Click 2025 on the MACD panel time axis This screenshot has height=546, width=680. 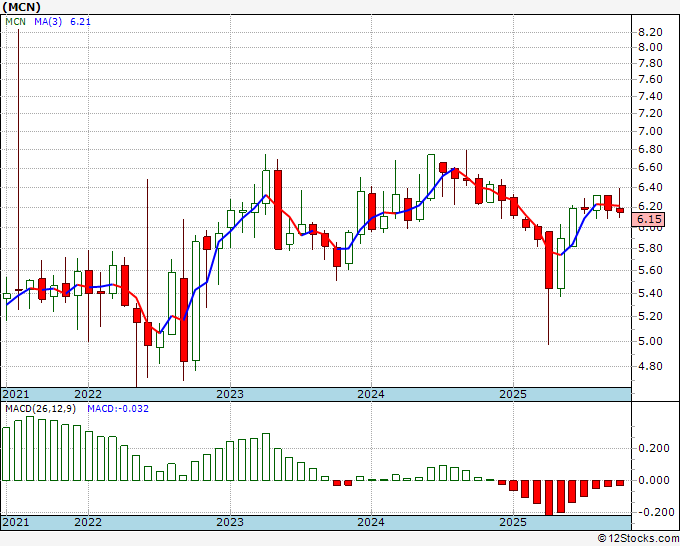click(x=513, y=522)
